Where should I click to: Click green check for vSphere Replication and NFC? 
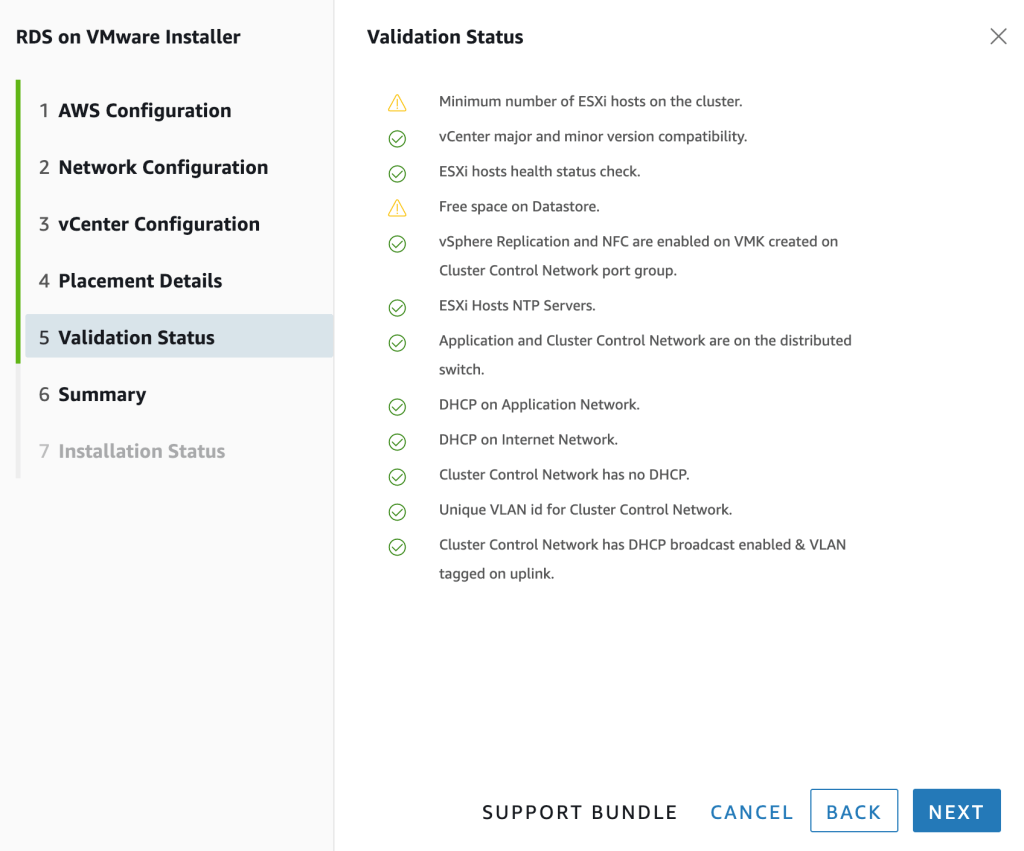(397, 243)
